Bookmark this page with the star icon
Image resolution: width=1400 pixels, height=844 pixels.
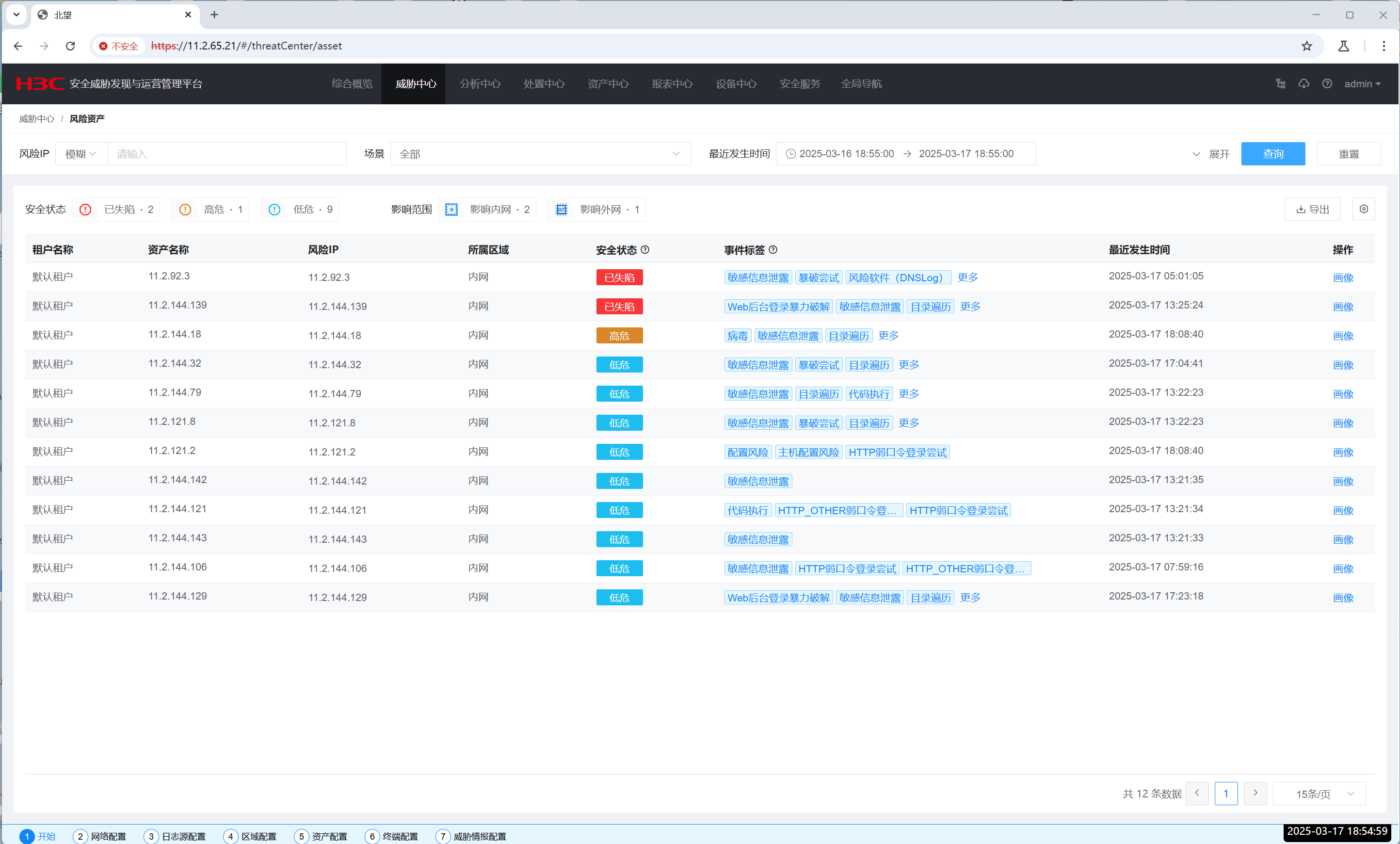click(1307, 46)
